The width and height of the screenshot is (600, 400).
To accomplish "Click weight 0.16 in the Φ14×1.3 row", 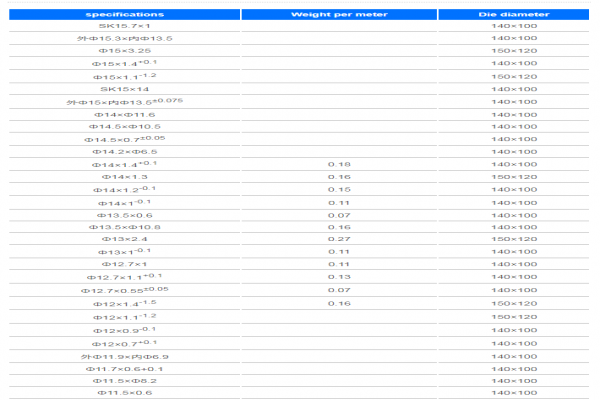I will (339, 177).
